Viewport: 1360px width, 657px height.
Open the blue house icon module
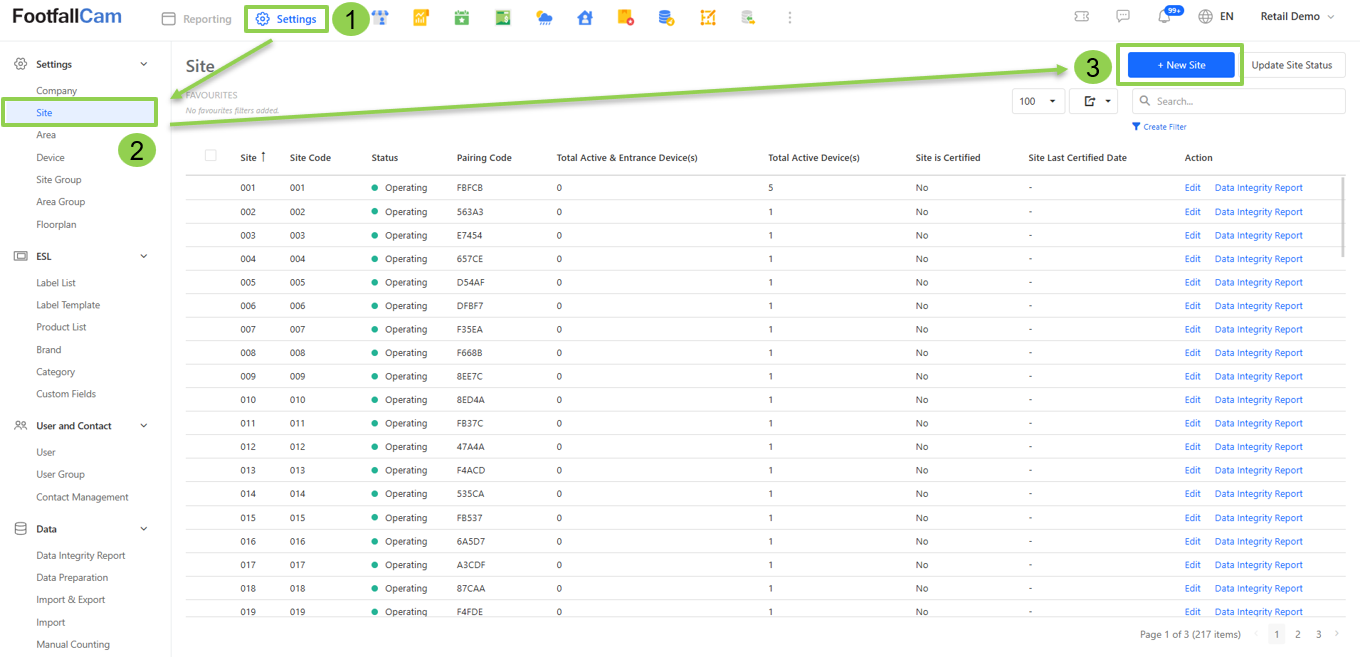(x=585, y=18)
